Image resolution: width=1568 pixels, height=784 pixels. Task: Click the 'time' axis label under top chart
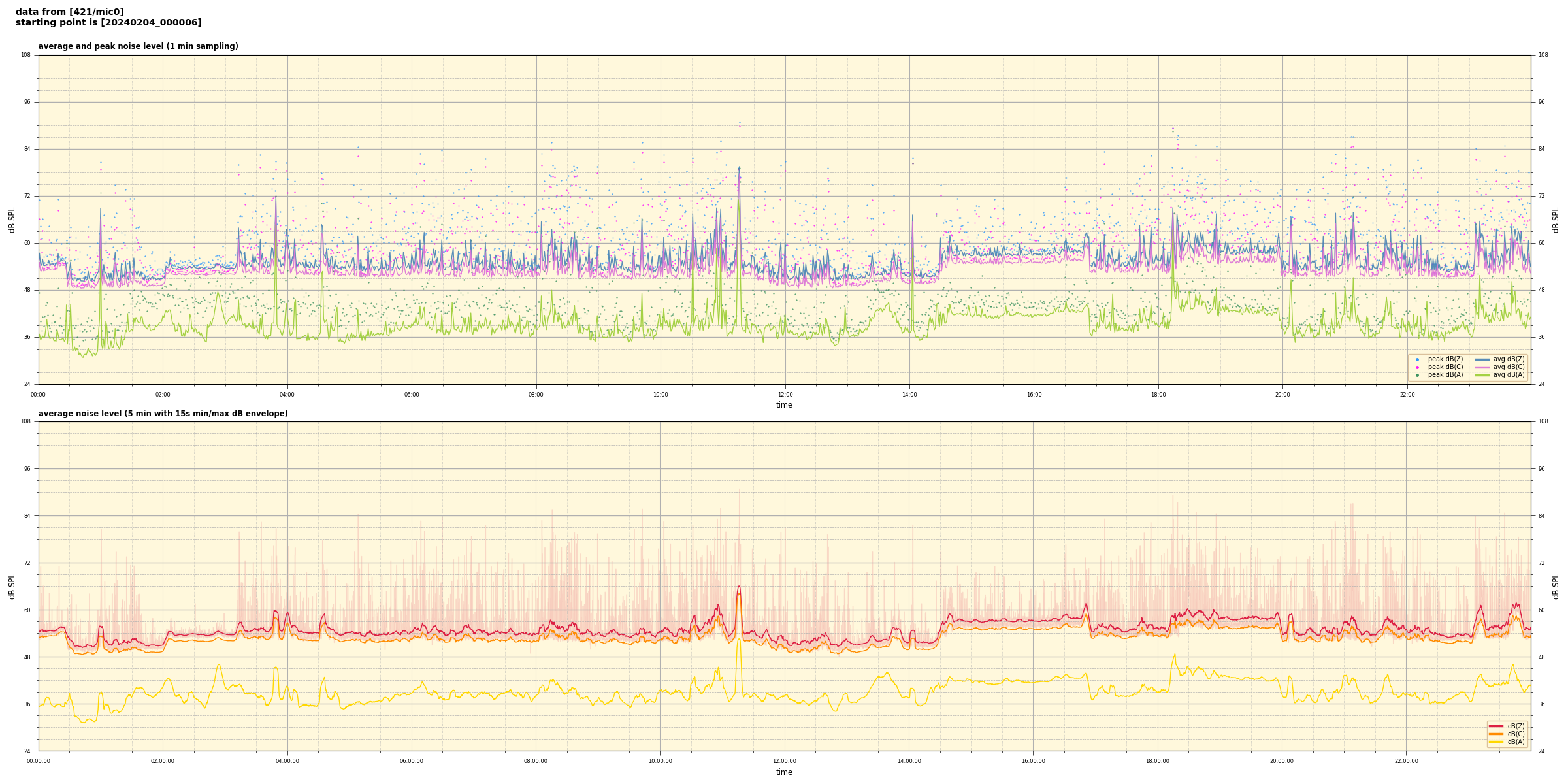pos(784,405)
